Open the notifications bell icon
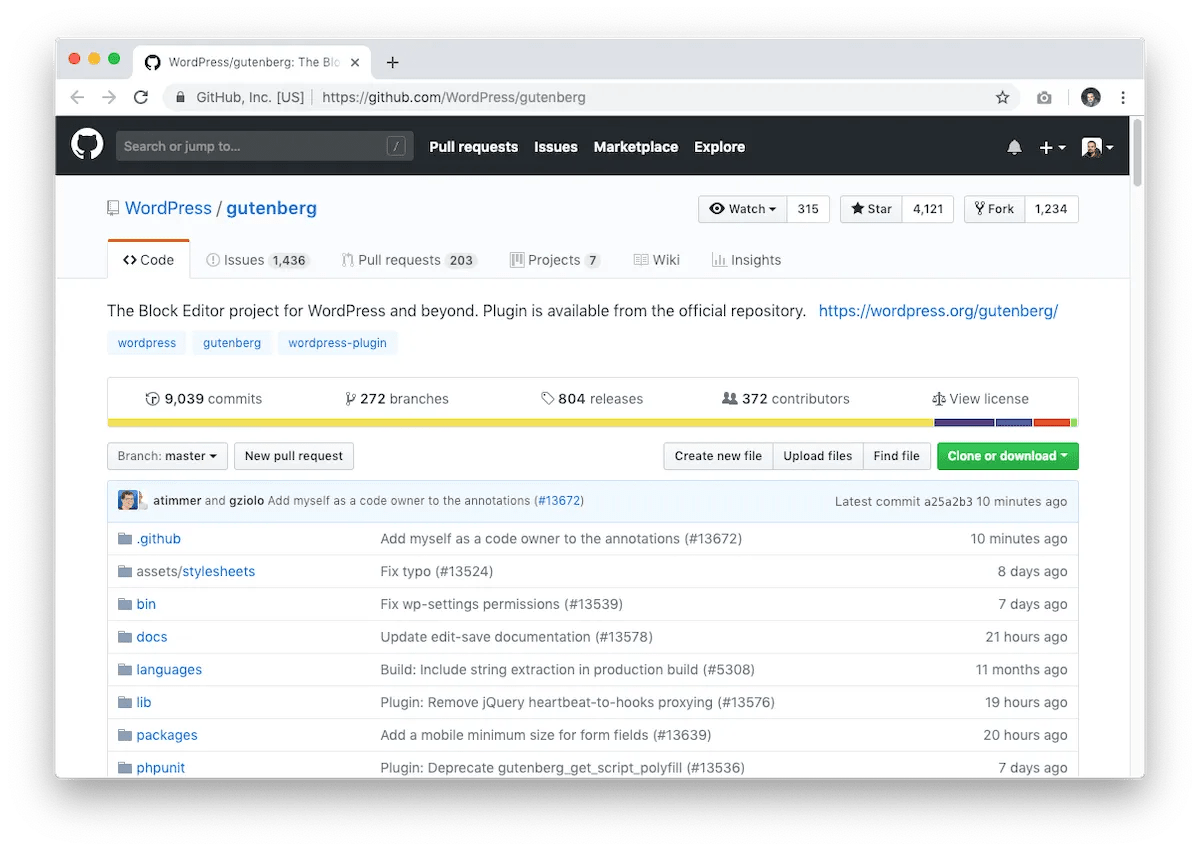Image resolution: width=1200 pixels, height=851 pixels. click(1014, 147)
